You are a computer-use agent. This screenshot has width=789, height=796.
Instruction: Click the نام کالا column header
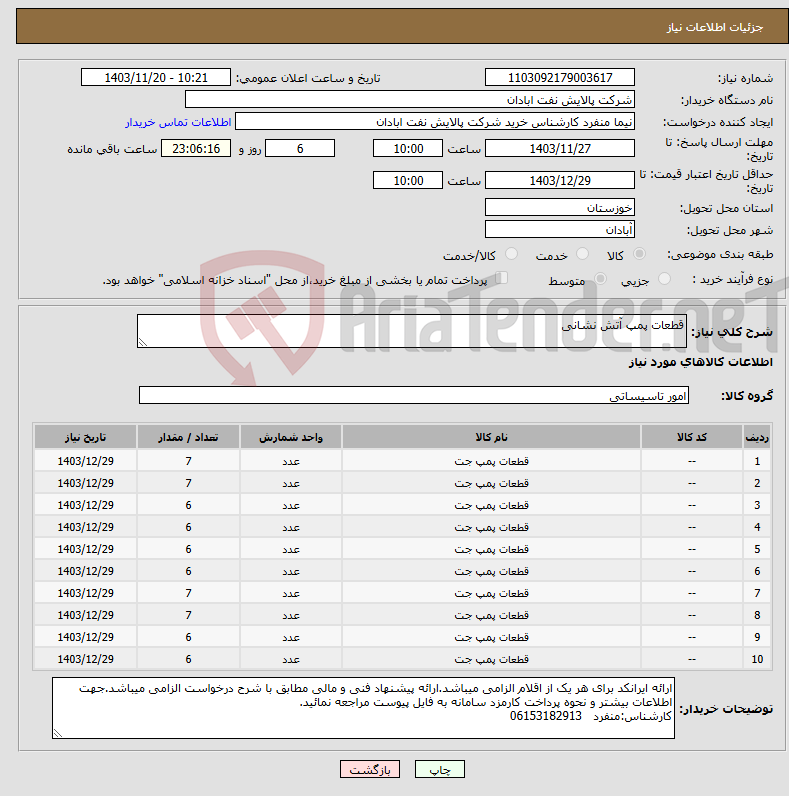(491, 437)
